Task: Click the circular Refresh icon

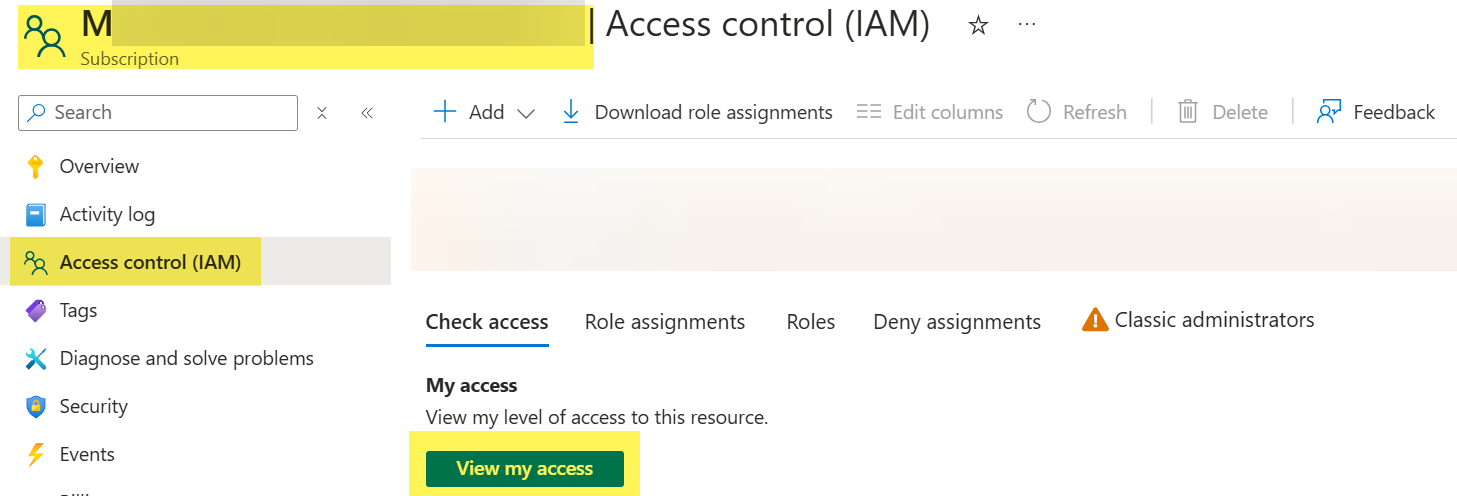Action: coord(1039,112)
